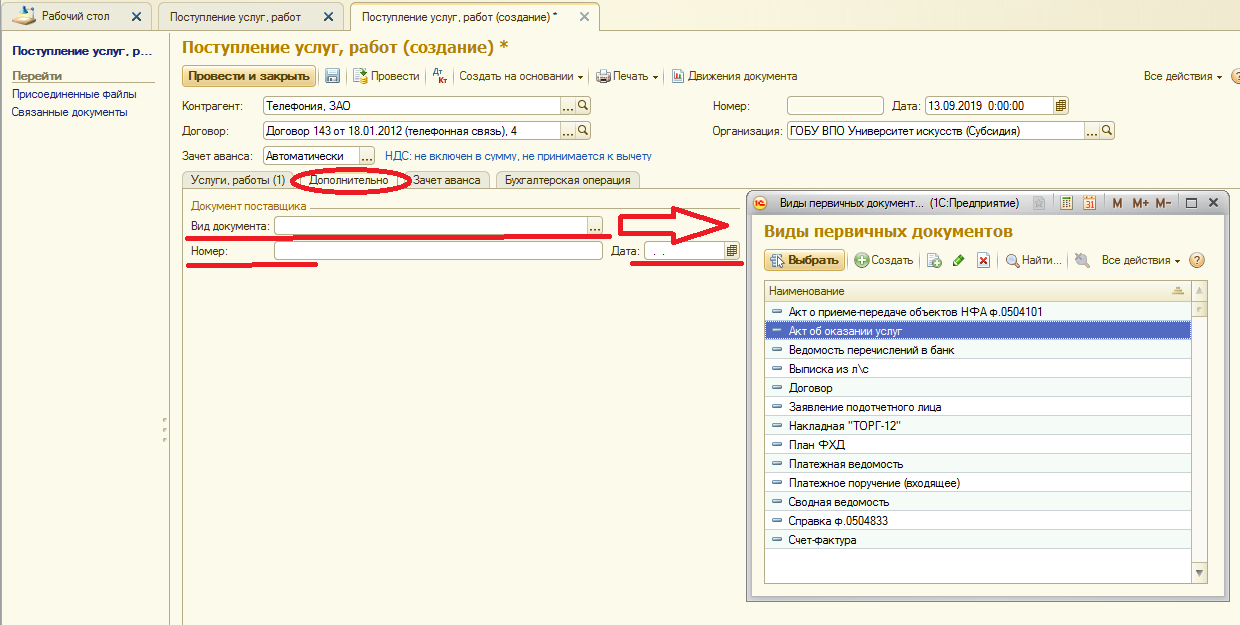This screenshot has height=625, width=1240.
Task: Open the Связанные документы link
Action: (69, 112)
